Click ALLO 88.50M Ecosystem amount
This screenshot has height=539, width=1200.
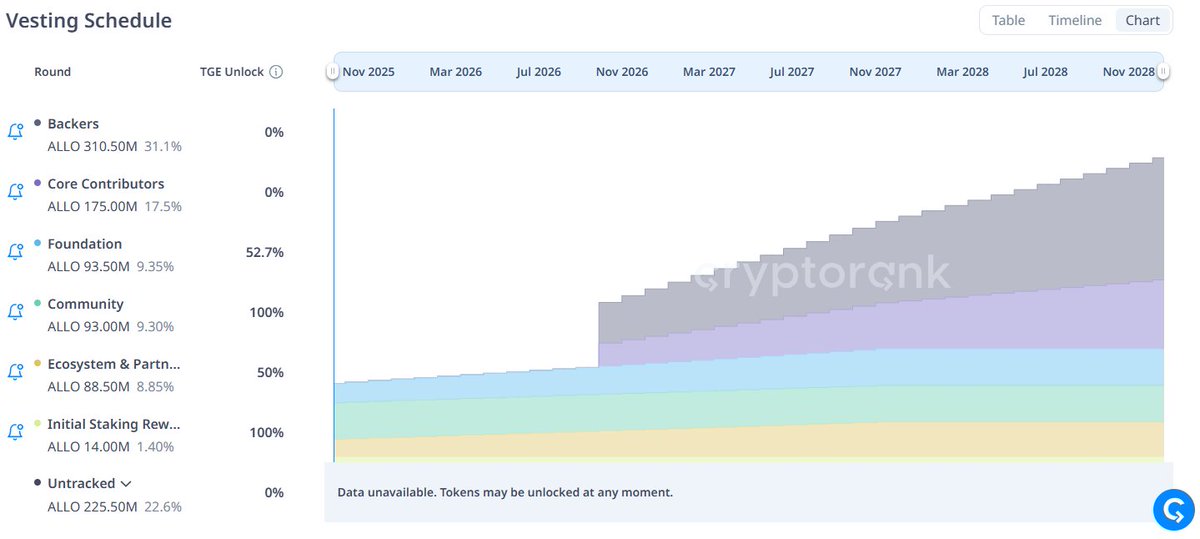88,386
